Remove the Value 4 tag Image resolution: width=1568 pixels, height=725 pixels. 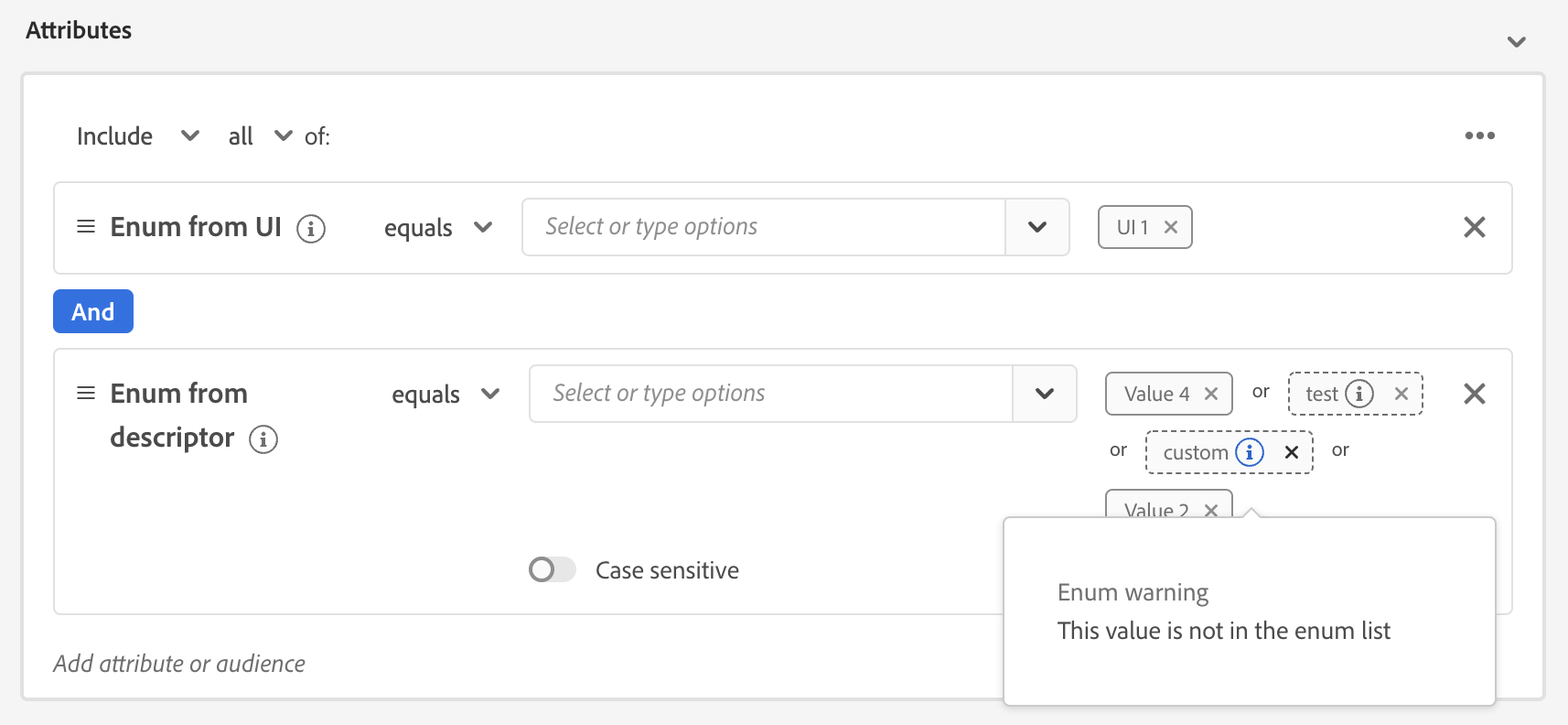(x=1211, y=394)
